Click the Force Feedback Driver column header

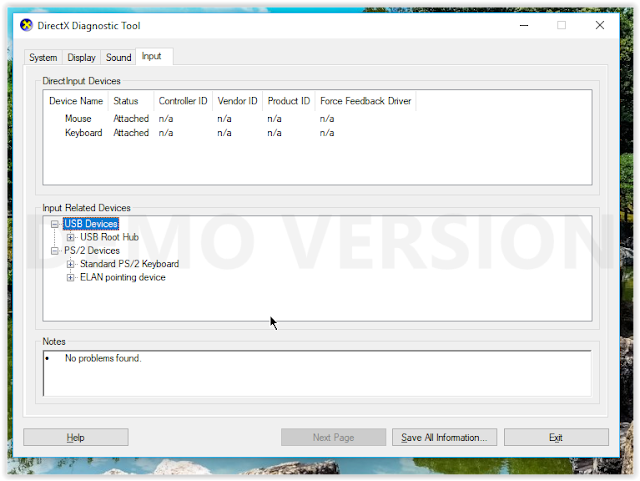(x=366, y=101)
